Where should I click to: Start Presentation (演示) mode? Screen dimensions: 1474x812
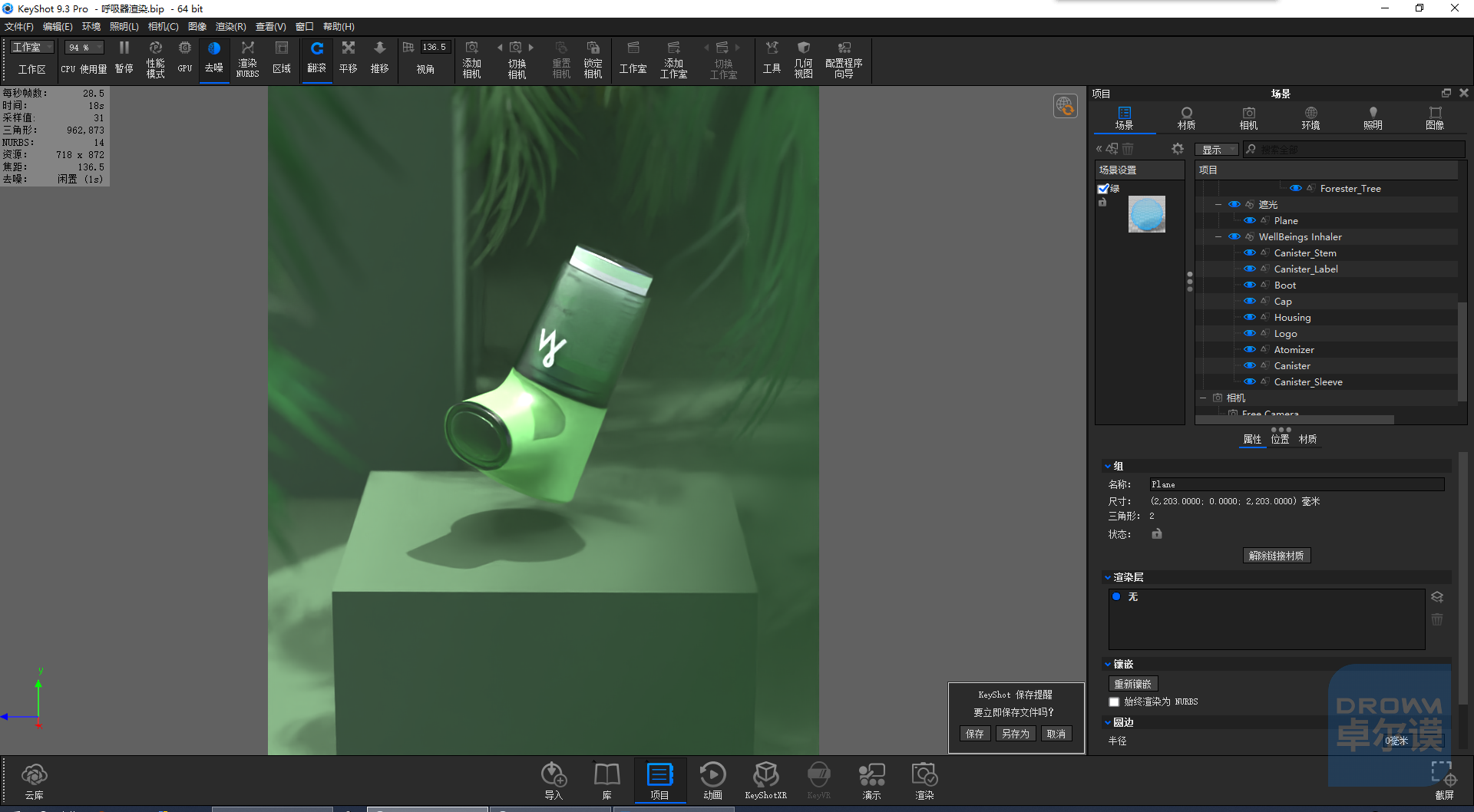point(872,781)
